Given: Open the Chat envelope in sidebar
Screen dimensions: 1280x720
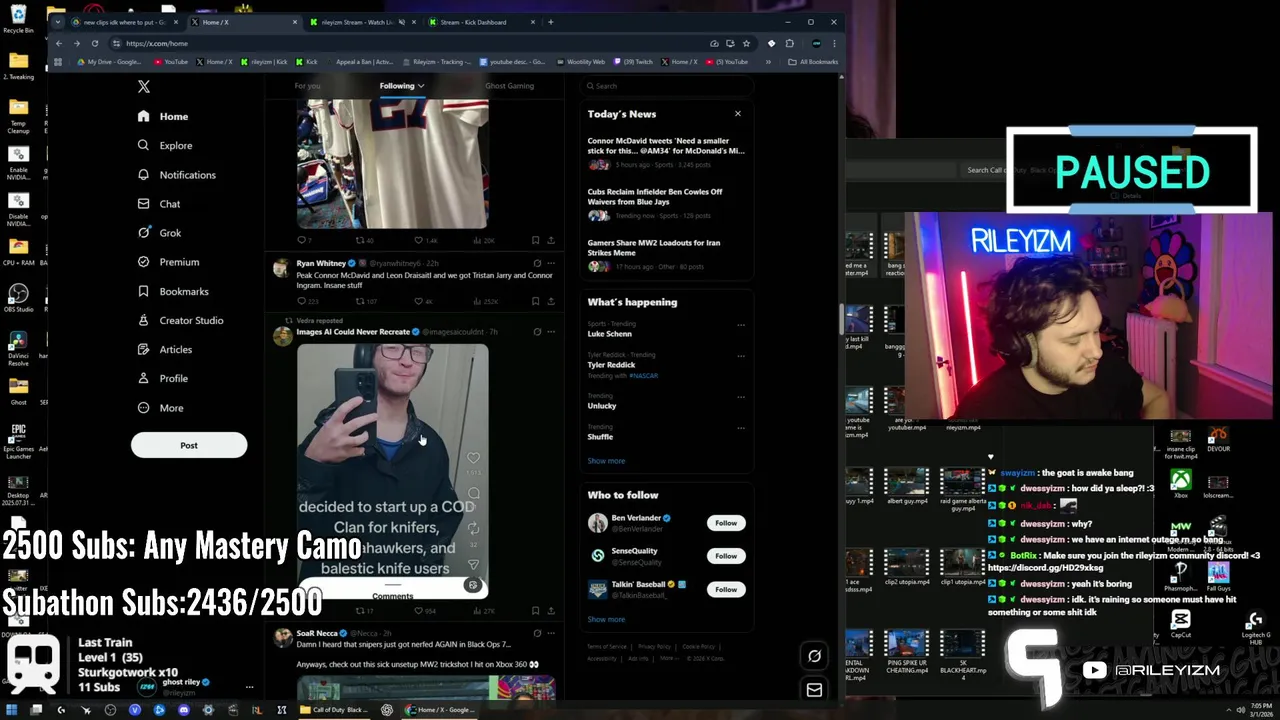Looking at the screenshot, I should click(143, 203).
